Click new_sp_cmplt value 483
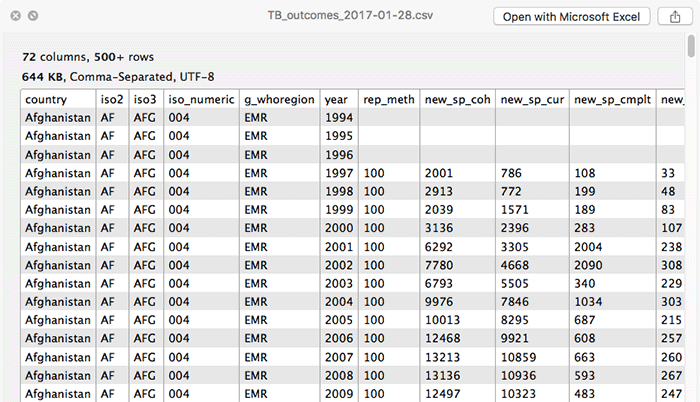Image resolution: width=700 pixels, height=402 pixels. 585,394
